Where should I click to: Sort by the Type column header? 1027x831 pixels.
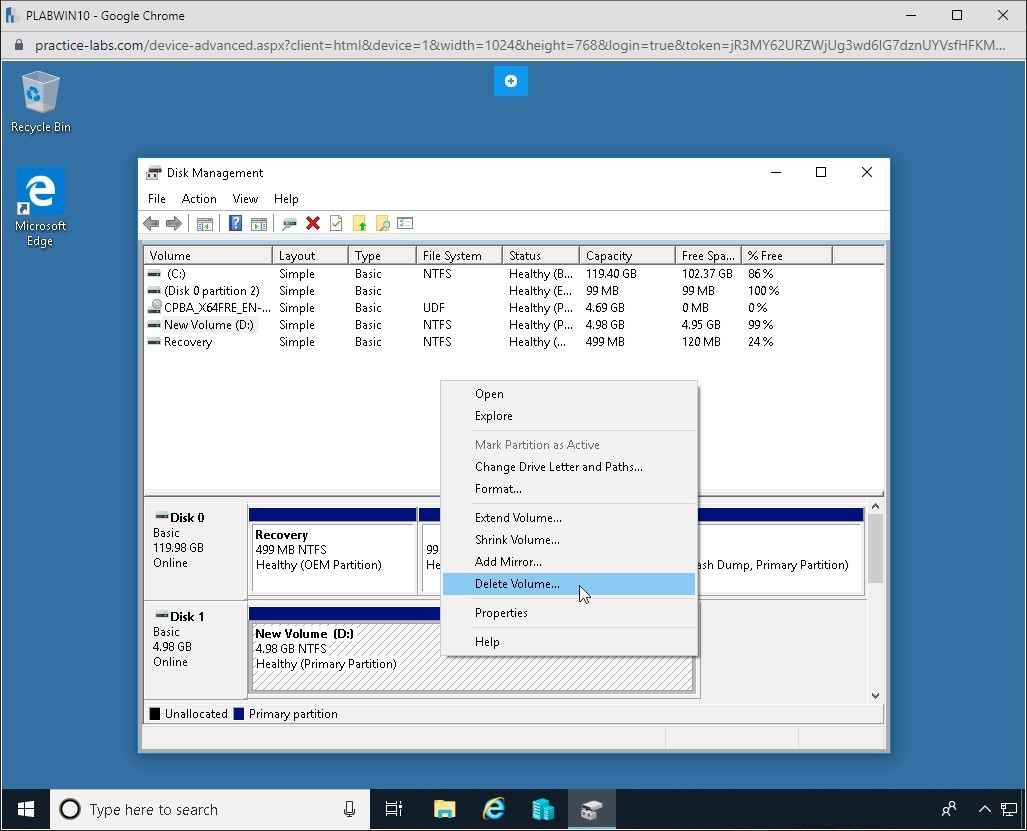point(383,255)
